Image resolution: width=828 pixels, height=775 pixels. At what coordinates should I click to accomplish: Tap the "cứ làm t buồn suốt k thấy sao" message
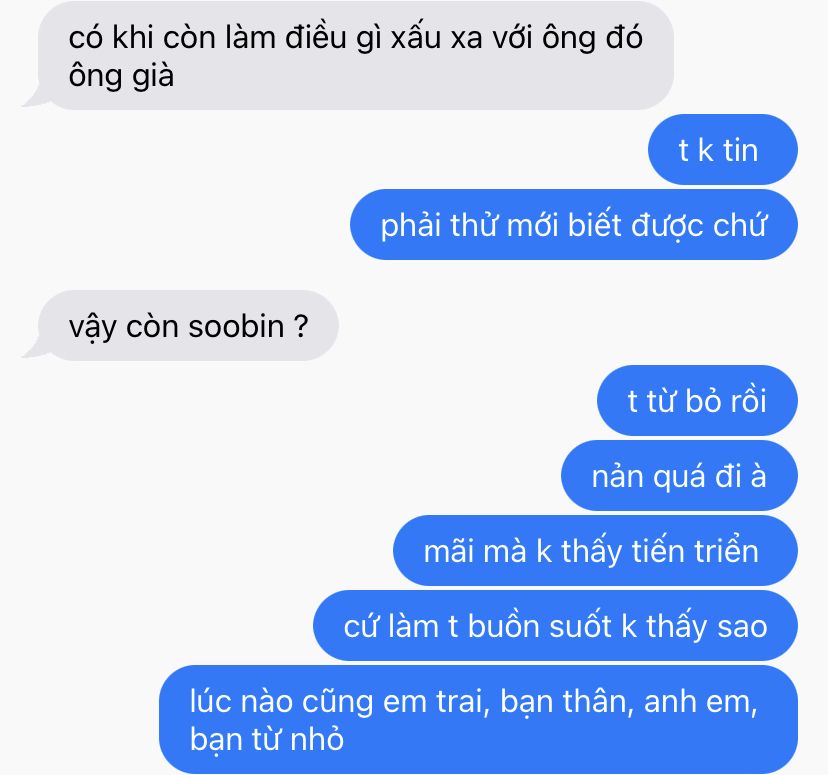click(x=555, y=626)
